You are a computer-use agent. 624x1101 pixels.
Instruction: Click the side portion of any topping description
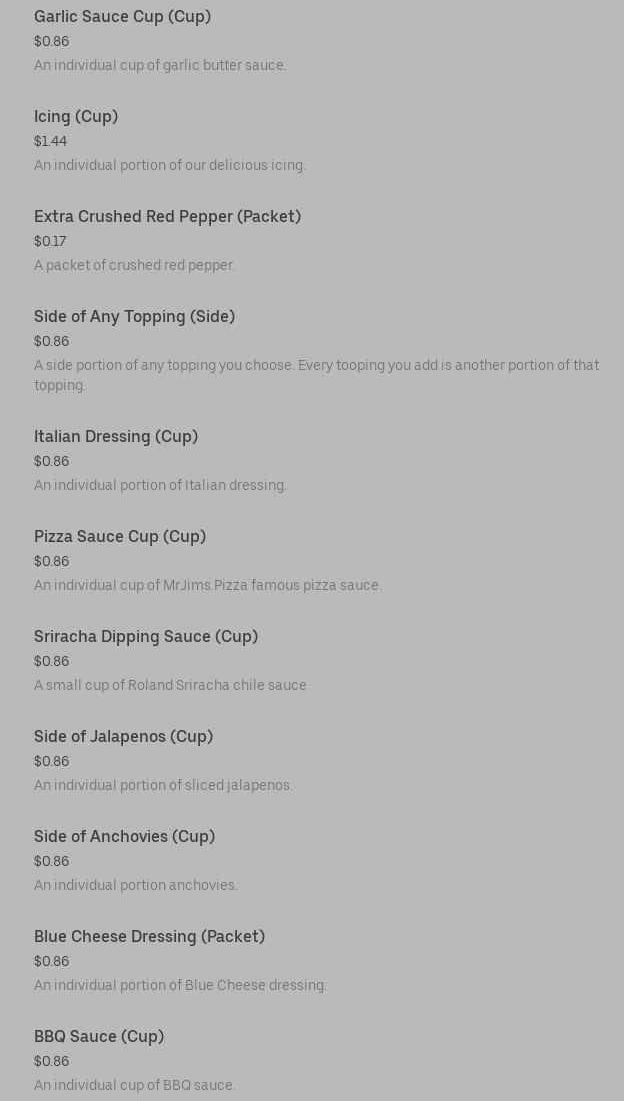[x=317, y=375]
